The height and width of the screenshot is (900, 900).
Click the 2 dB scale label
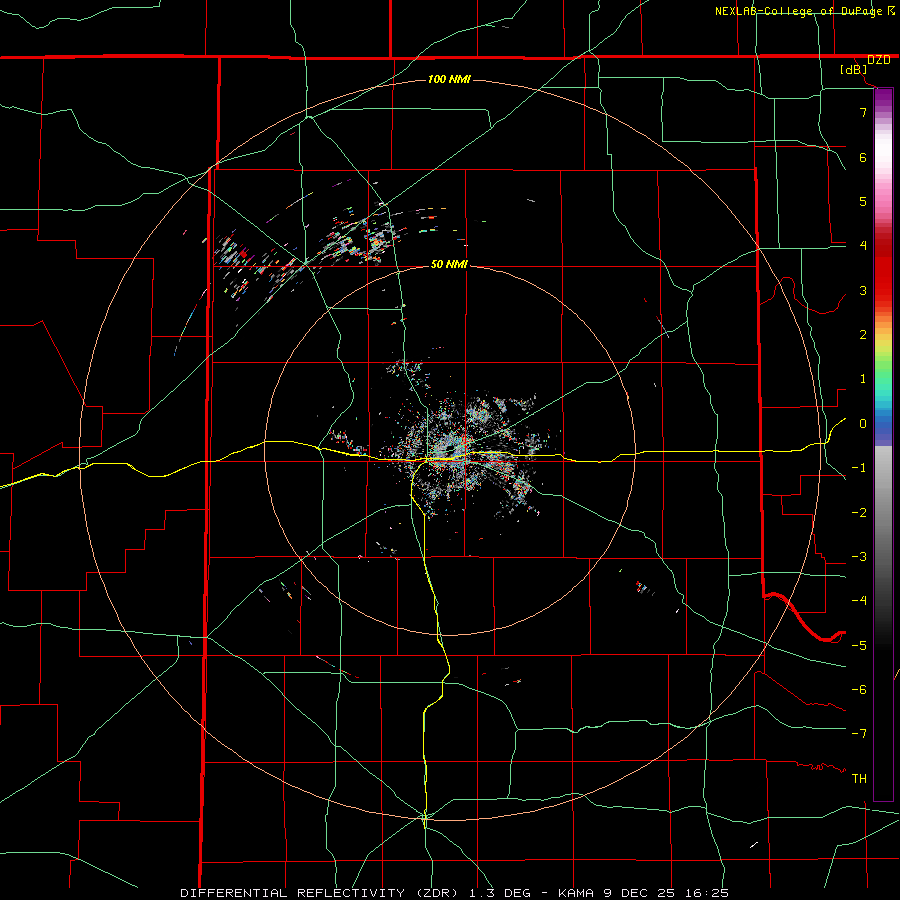[863, 335]
